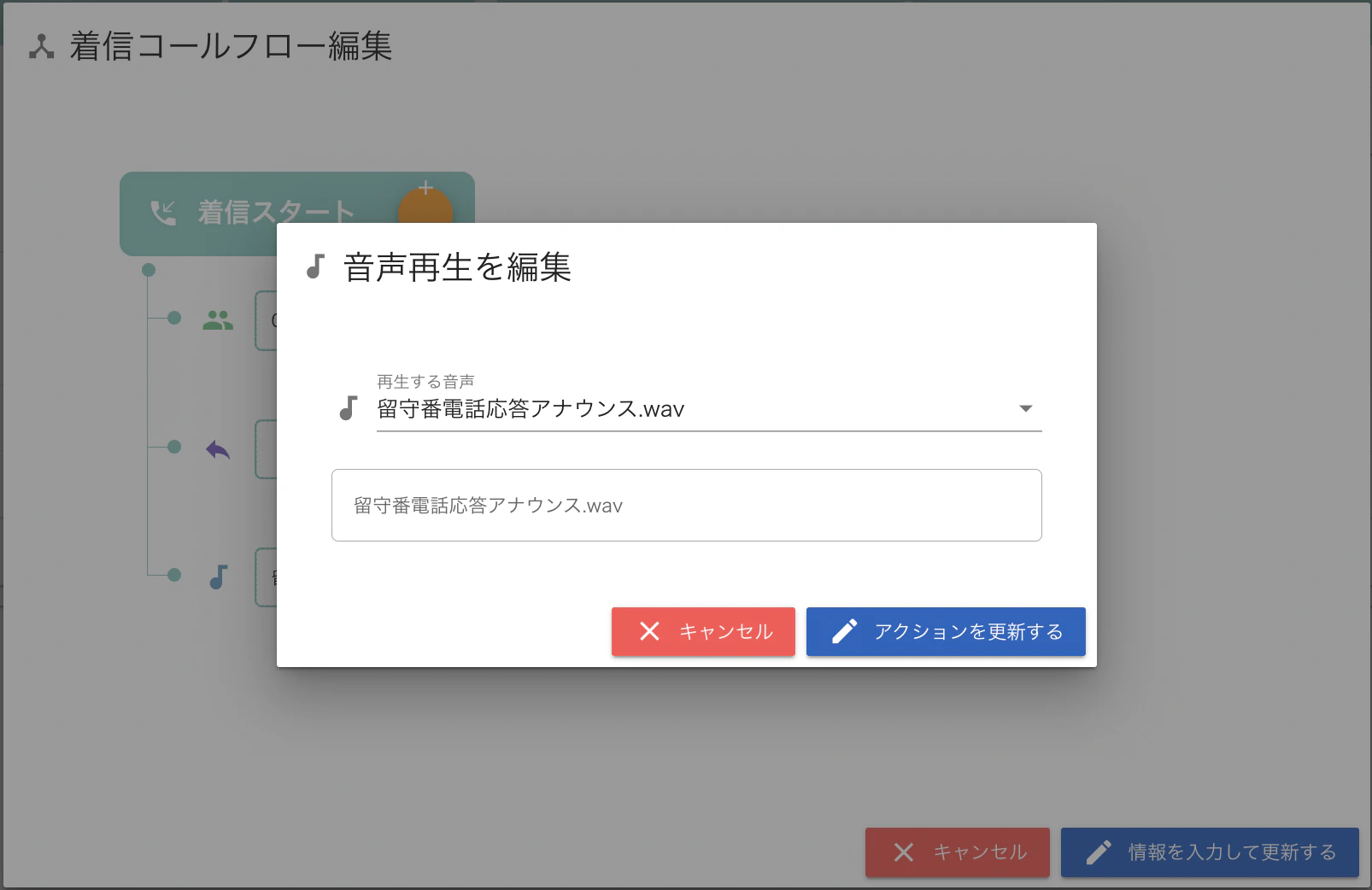Click the 留守番電話応答アナウンス.wav preview box
The image size is (1372, 890).
(687, 505)
